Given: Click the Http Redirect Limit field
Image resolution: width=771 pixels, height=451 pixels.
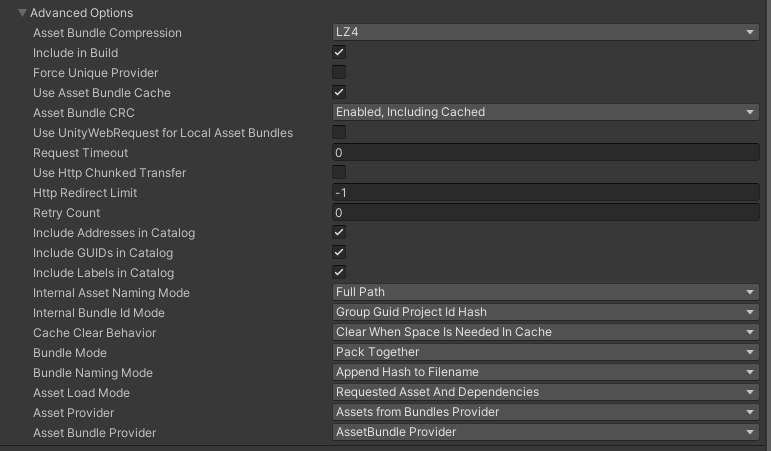Looking at the screenshot, I should pos(545,193).
